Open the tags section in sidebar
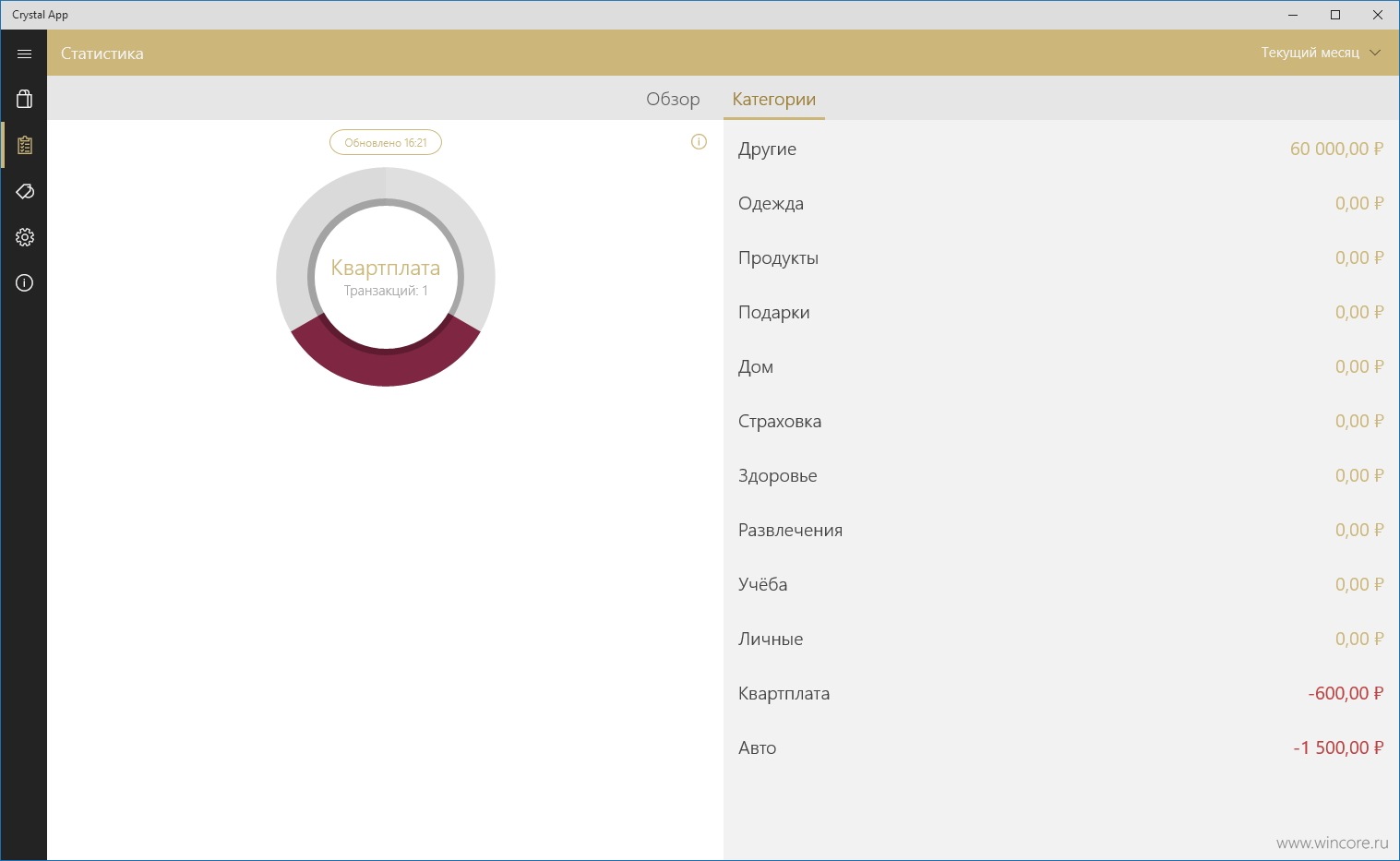This screenshot has height=861, width=1400. click(x=24, y=191)
